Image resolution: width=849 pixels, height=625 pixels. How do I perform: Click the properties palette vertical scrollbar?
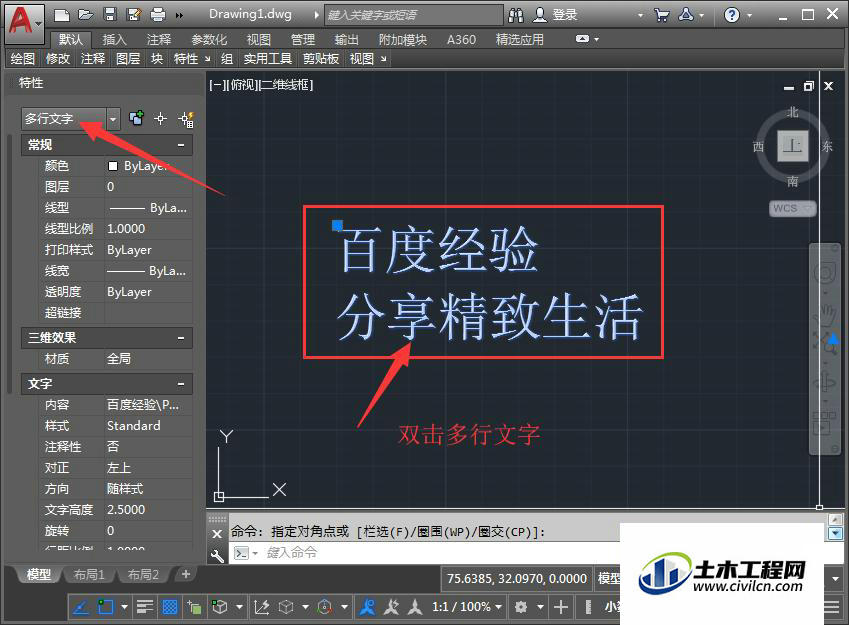point(9,263)
